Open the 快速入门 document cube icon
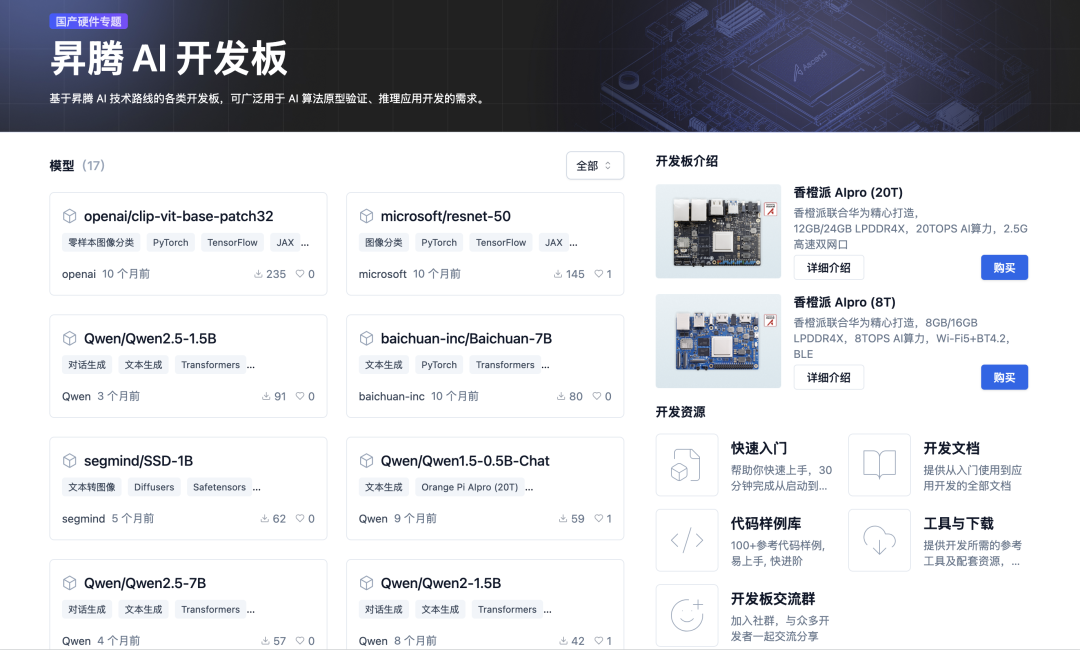 687,465
